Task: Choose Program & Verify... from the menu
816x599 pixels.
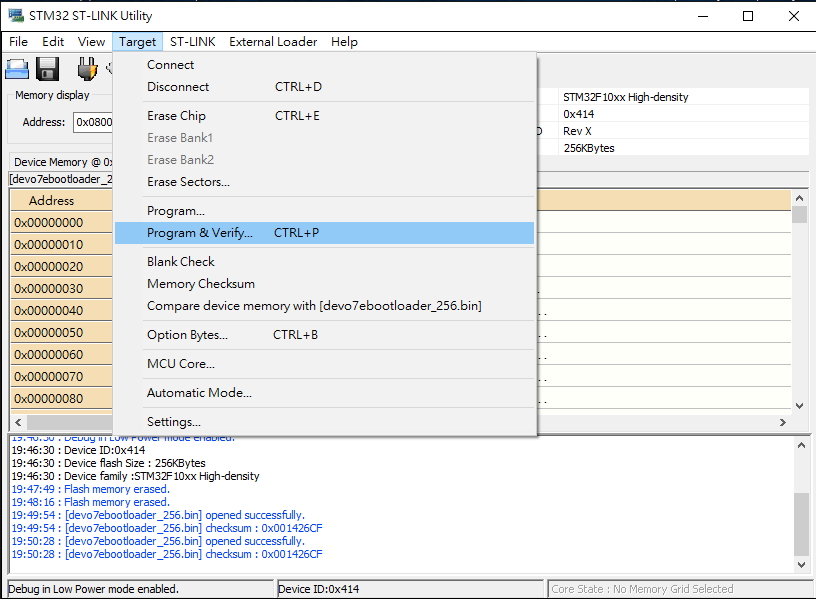Action: pos(324,233)
